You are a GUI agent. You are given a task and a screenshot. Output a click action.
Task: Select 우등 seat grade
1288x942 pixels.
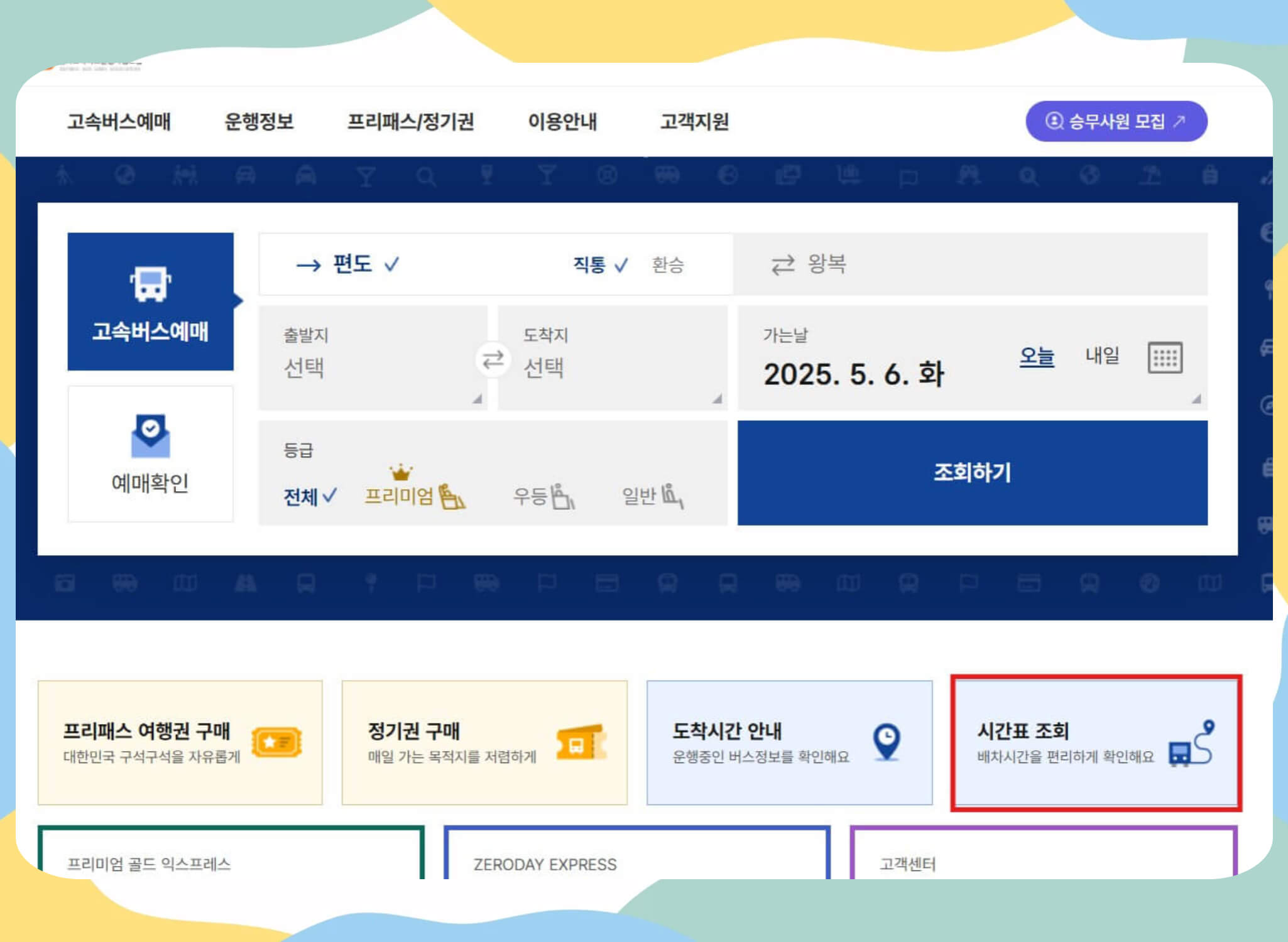[x=544, y=496]
